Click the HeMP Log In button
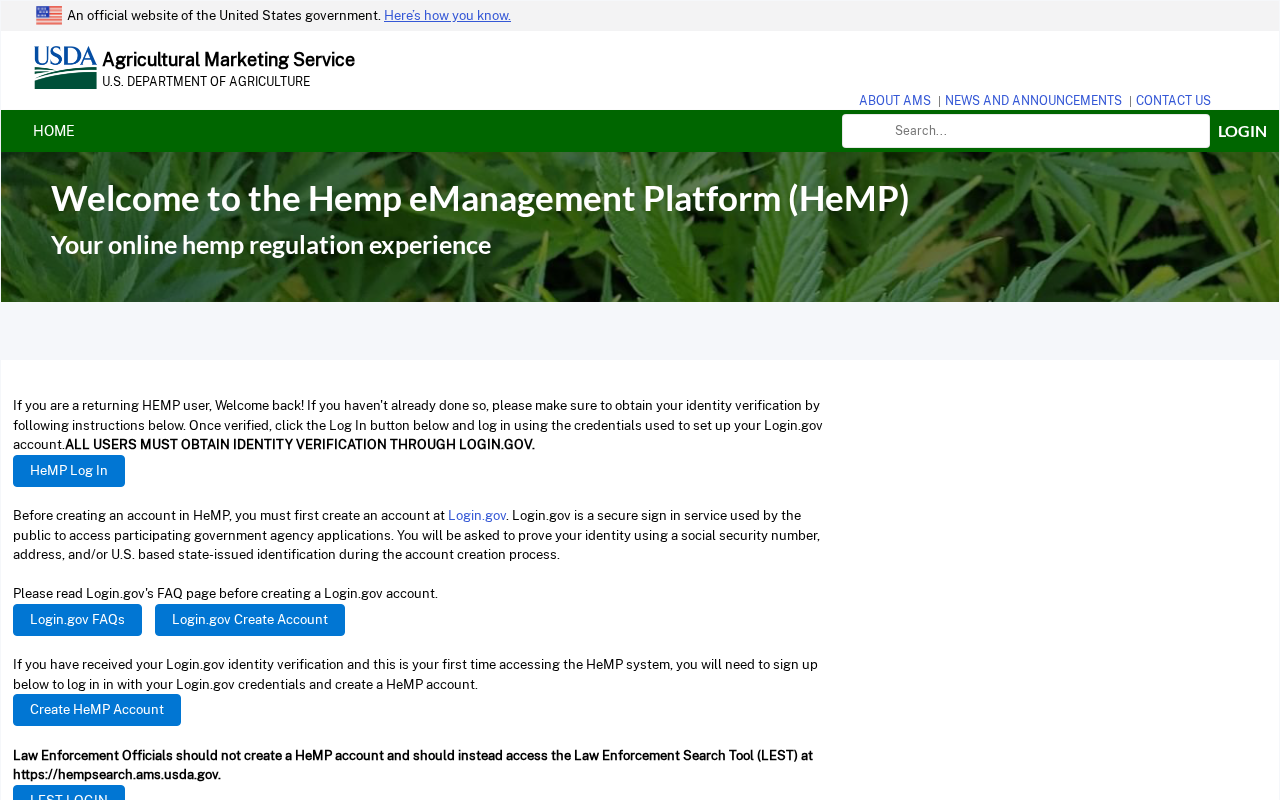Viewport: 1280px width, 800px height. (69, 471)
